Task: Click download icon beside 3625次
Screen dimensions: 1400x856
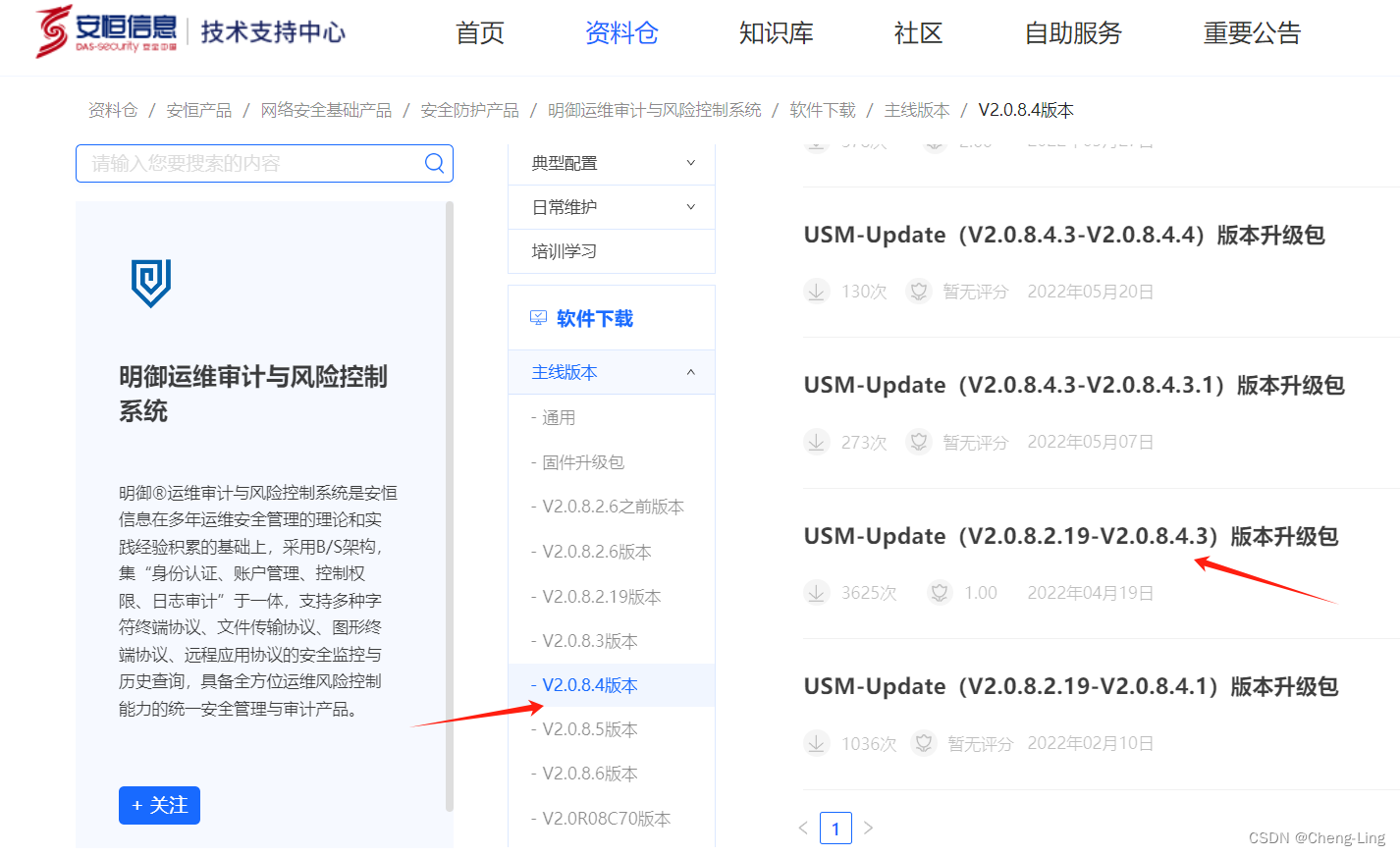Action: click(817, 593)
